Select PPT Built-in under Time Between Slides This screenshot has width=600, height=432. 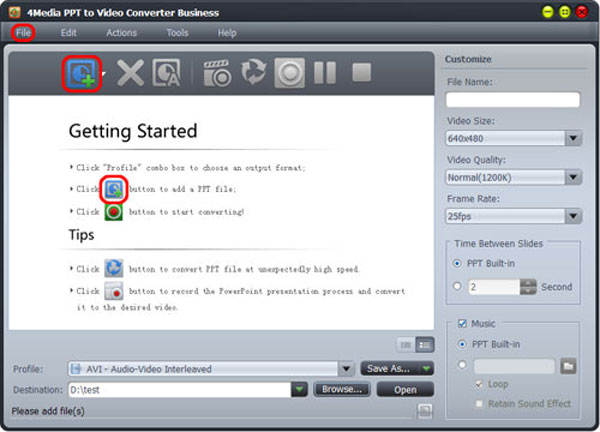coord(457,264)
